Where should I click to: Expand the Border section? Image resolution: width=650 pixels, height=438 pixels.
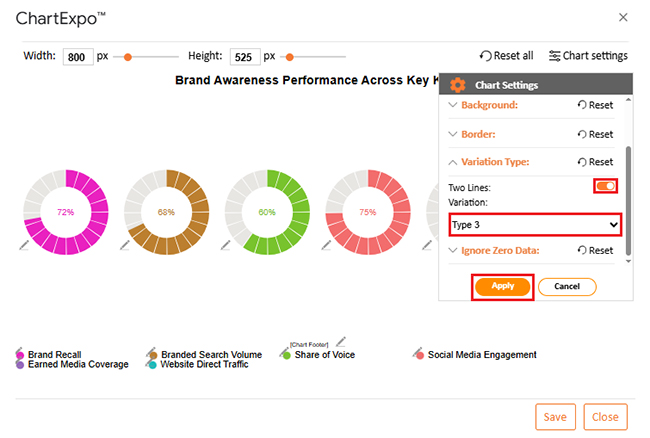[x=453, y=134]
